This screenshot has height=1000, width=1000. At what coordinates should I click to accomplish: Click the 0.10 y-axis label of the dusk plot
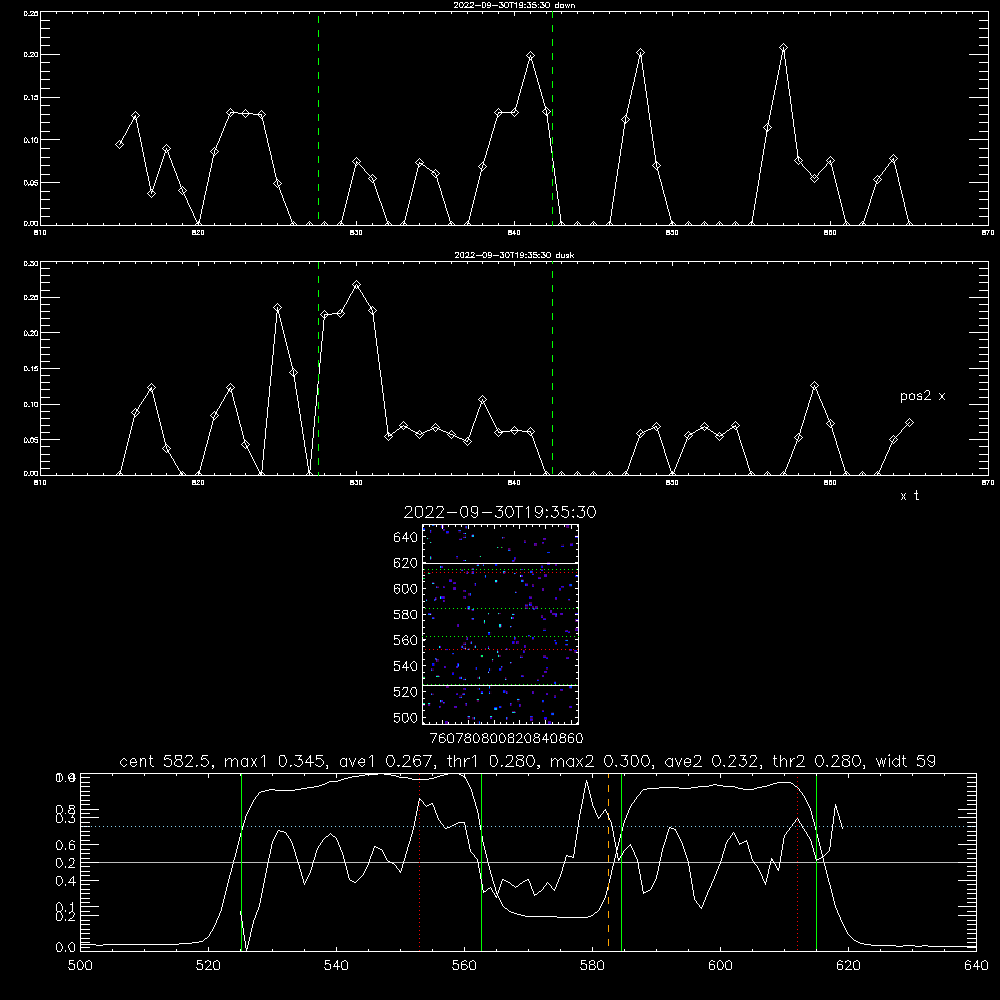point(31,404)
